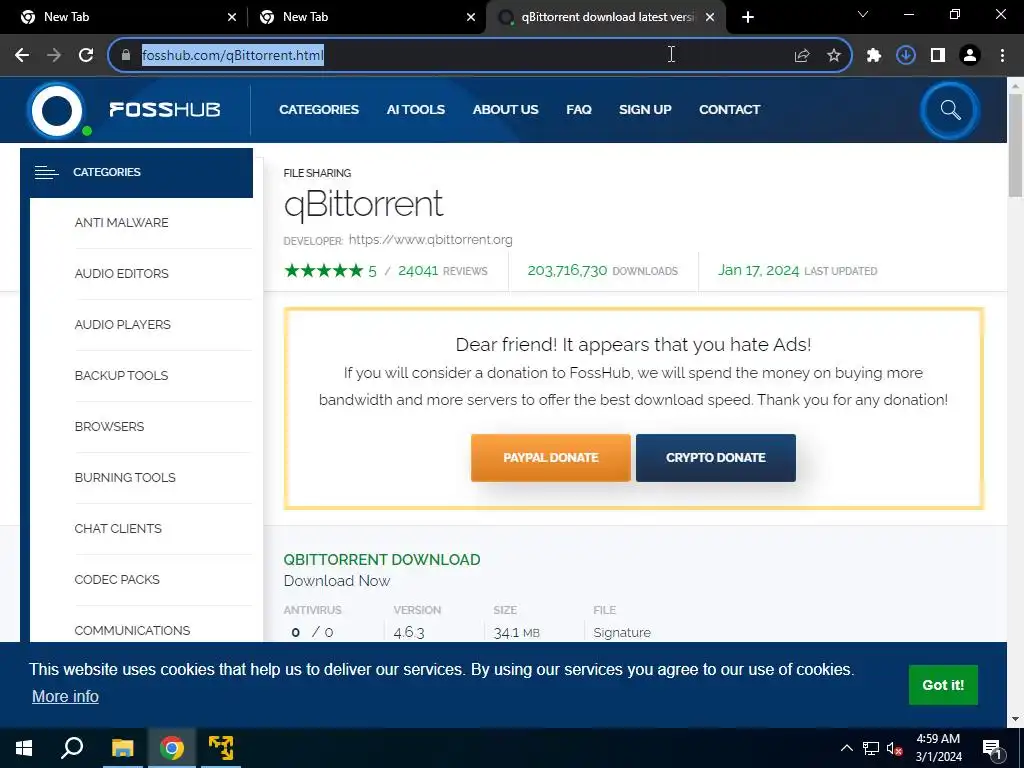Share this page via share icon
Viewport: 1024px width, 768px height.
(x=802, y=55)
